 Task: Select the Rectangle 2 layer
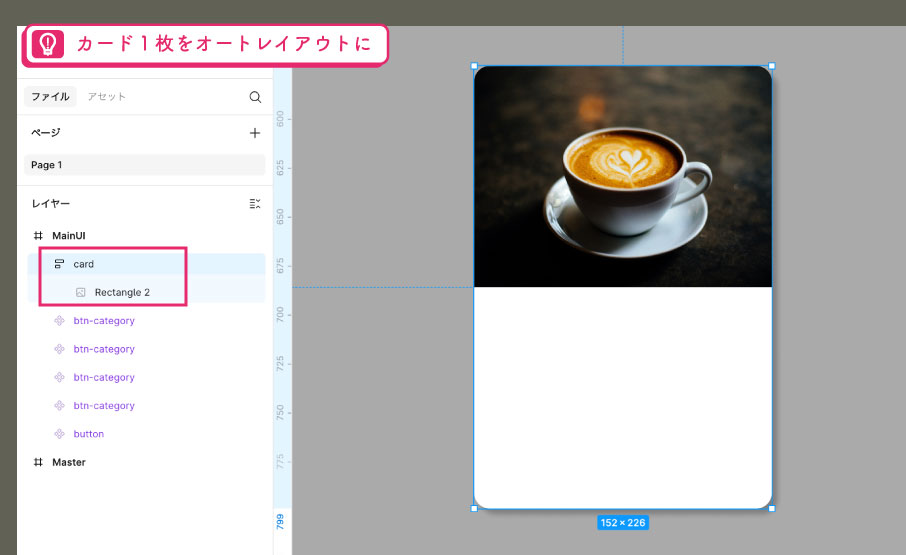(146, 292)
